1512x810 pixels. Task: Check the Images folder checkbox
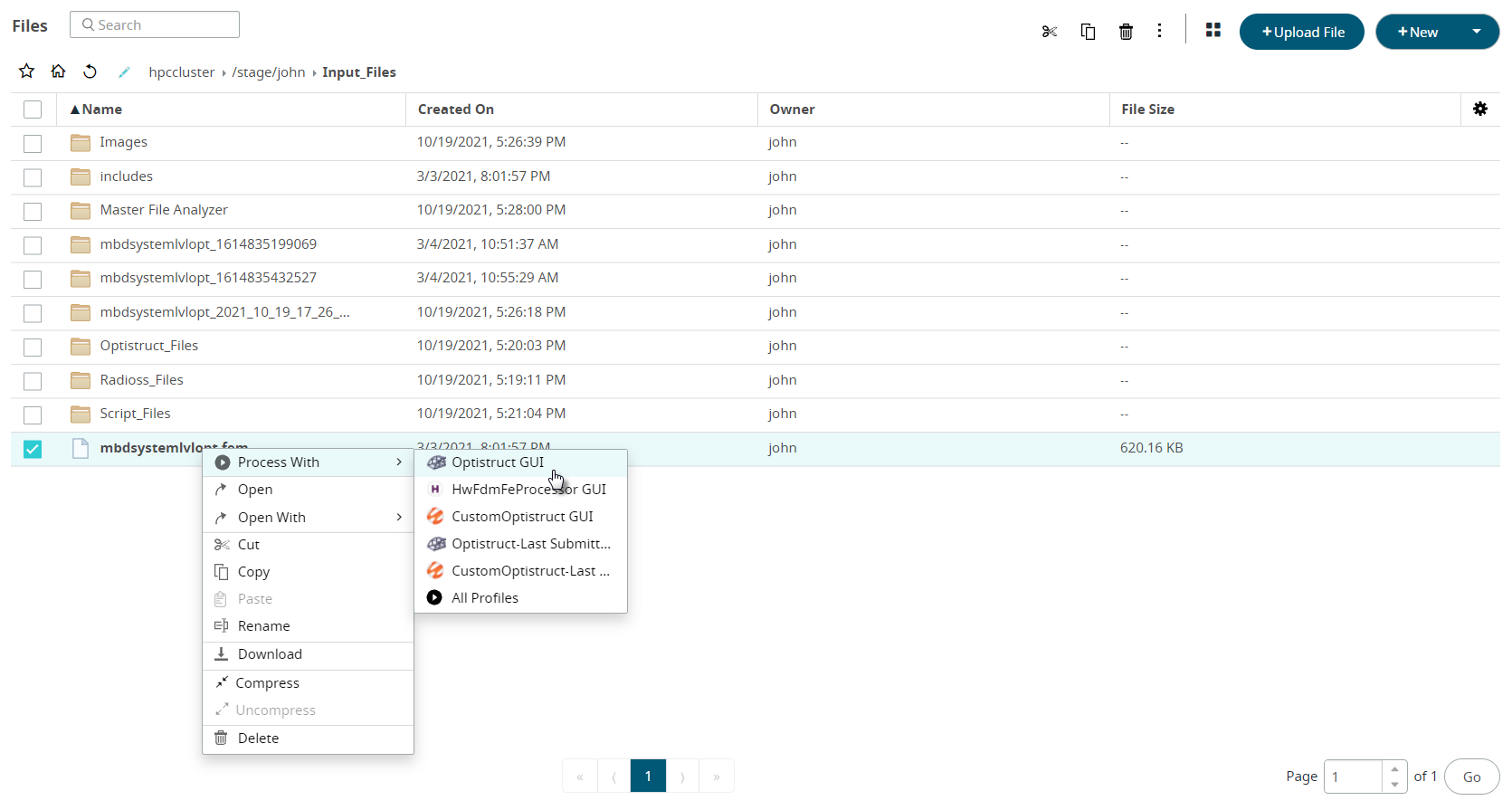coord(33,143)
